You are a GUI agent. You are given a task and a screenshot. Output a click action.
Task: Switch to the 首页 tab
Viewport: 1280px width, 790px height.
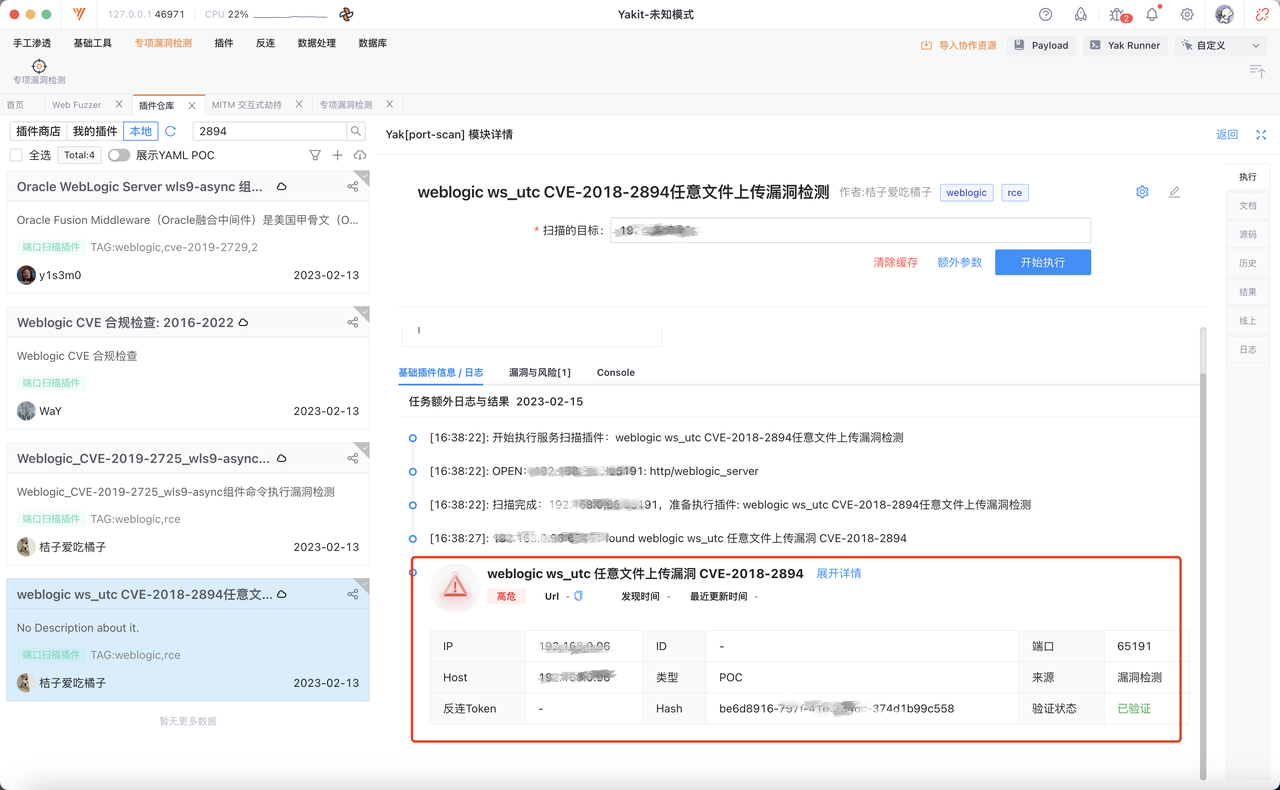pyautogui.click(x=15, y=105)
